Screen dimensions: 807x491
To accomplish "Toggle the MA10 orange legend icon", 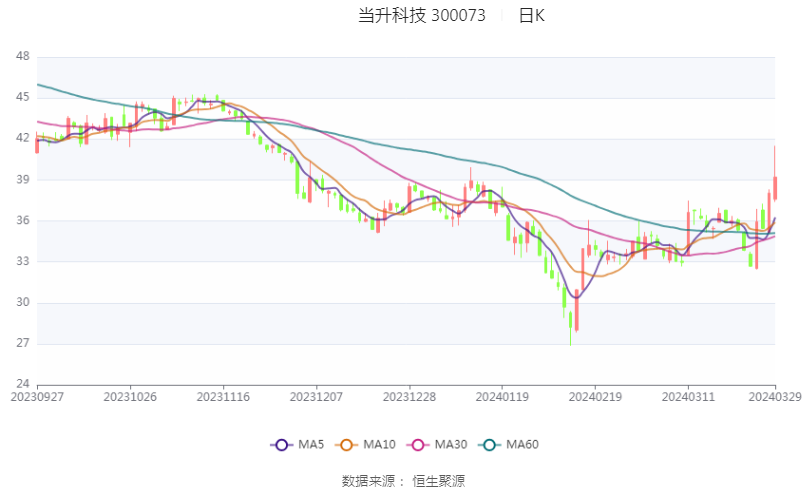I will point(346,445).
